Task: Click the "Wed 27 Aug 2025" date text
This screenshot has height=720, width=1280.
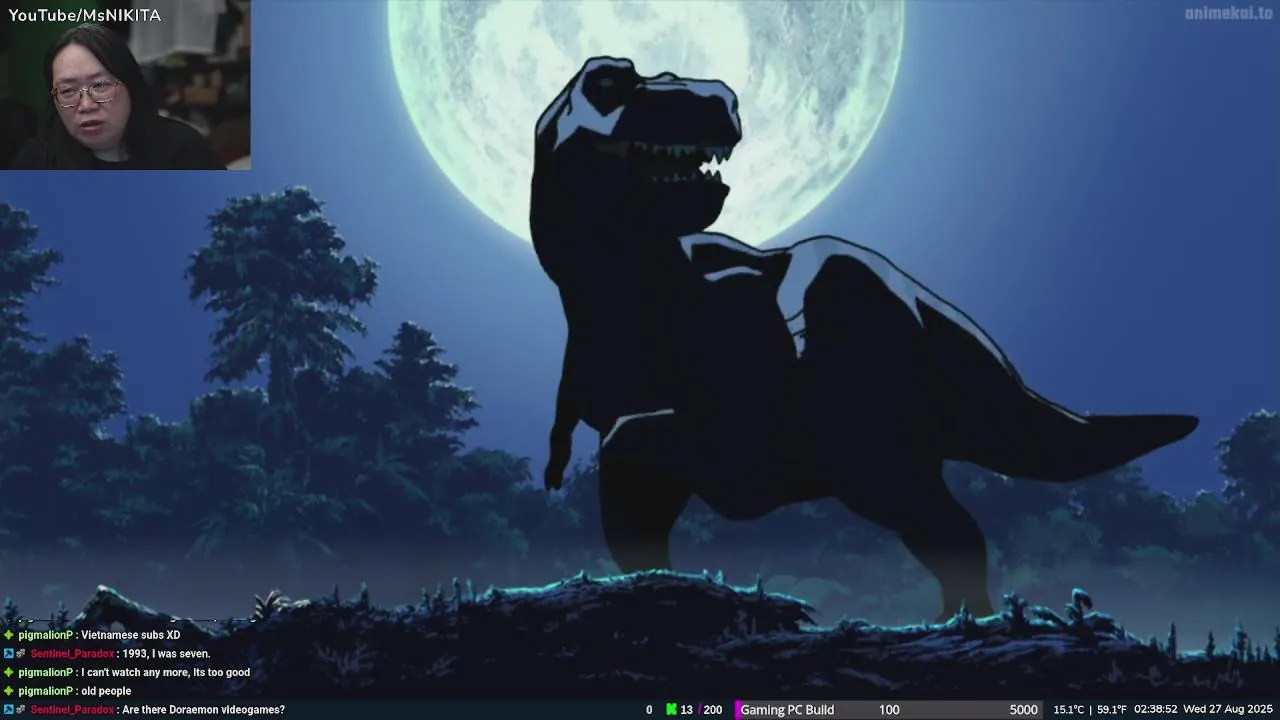Action: (1228, 710)
